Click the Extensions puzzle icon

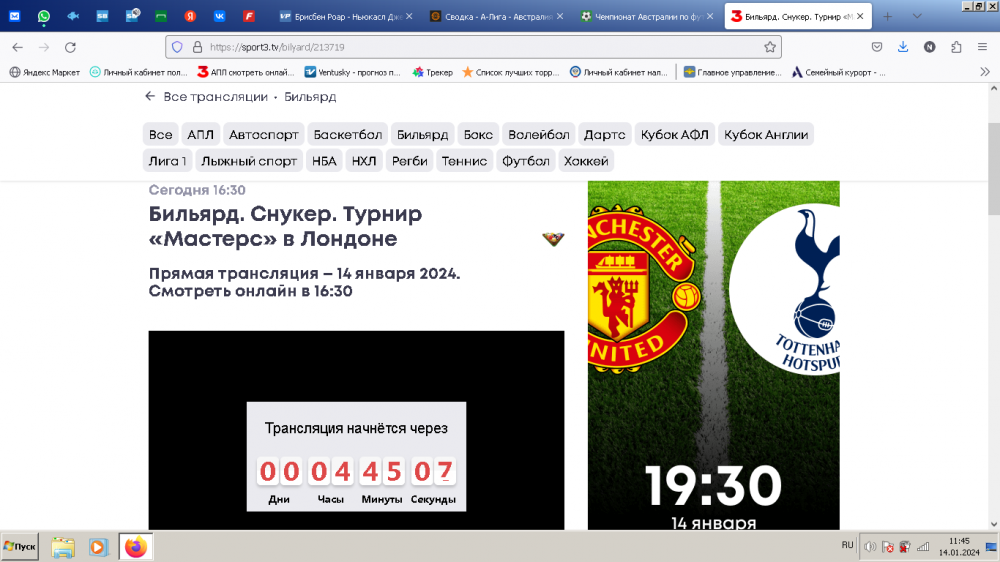956,47
